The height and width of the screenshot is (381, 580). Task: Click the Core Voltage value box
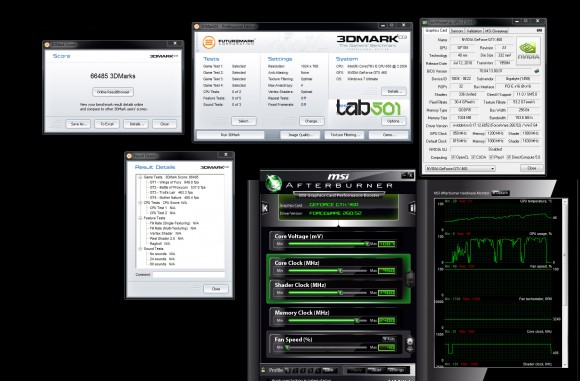387,244
